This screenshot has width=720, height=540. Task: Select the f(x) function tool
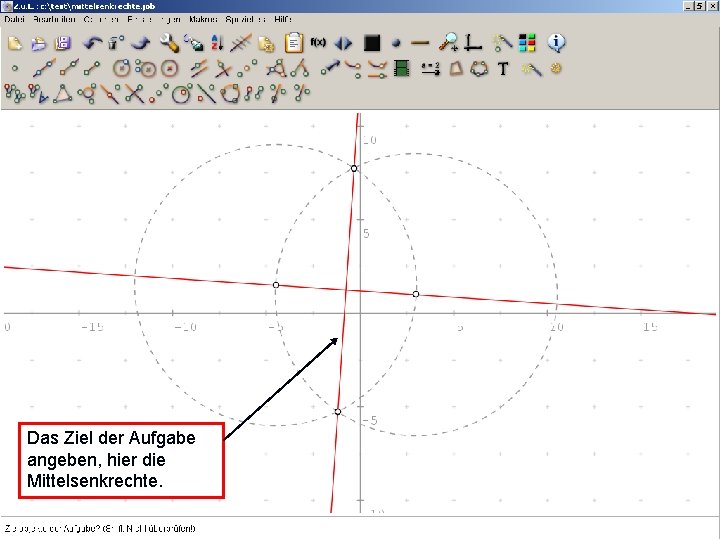point(318,43)
